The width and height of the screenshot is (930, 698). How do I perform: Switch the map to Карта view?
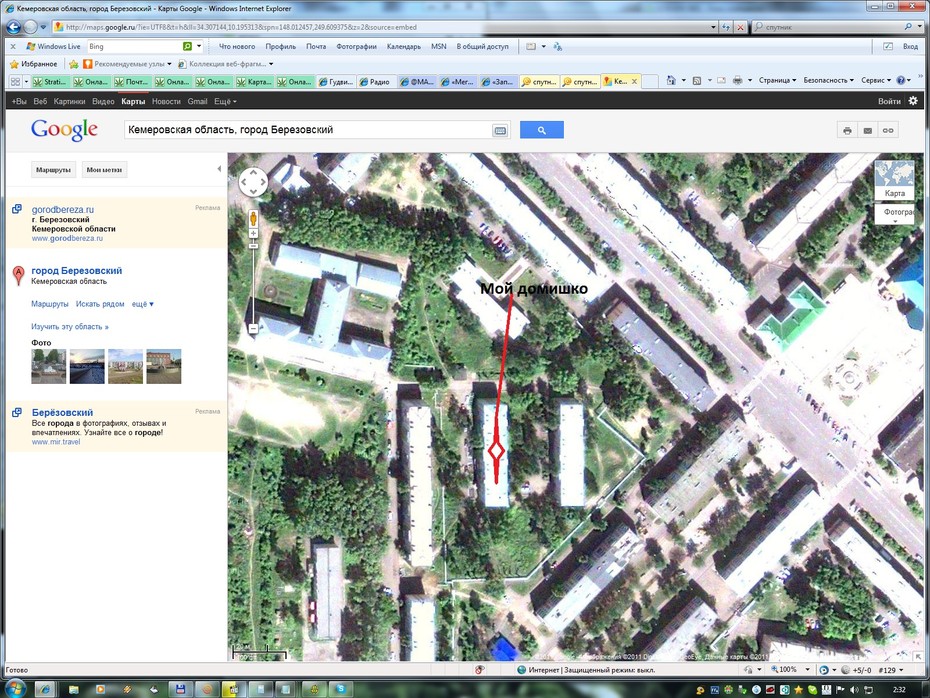tap(894, 180)
